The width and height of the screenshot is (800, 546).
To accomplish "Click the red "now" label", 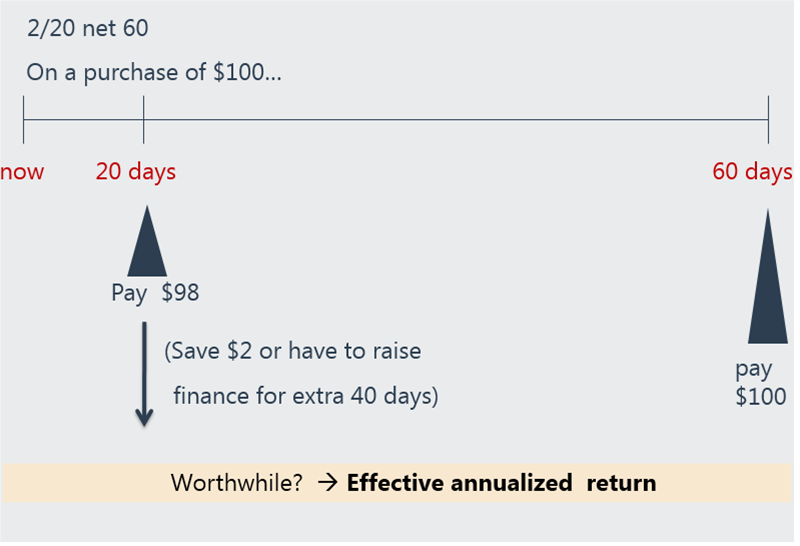I will coord(22,172).
